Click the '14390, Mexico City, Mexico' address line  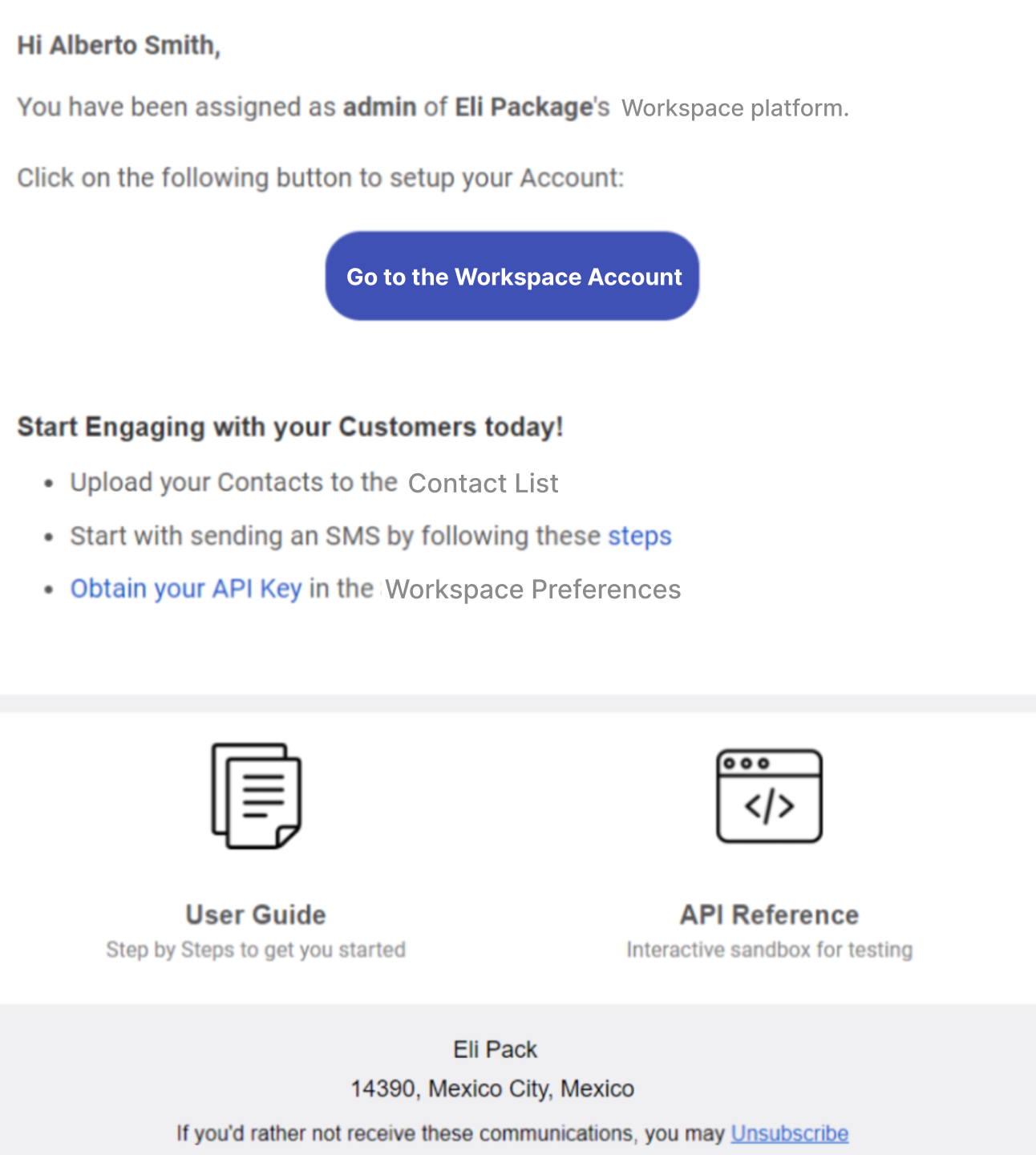tap(492, 1088)
